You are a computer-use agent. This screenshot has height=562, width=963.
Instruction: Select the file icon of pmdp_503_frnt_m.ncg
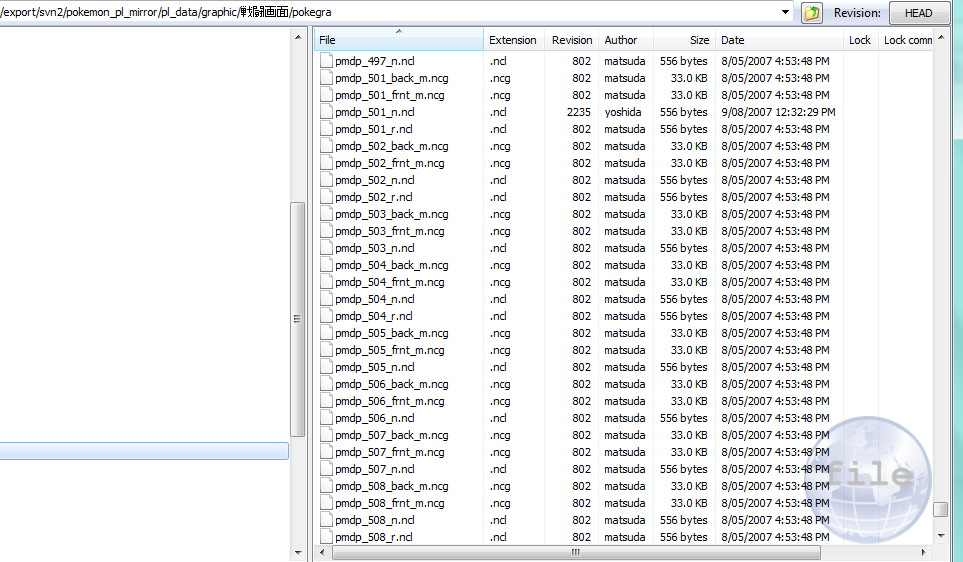pyautogui.click(x=326, y=231)
